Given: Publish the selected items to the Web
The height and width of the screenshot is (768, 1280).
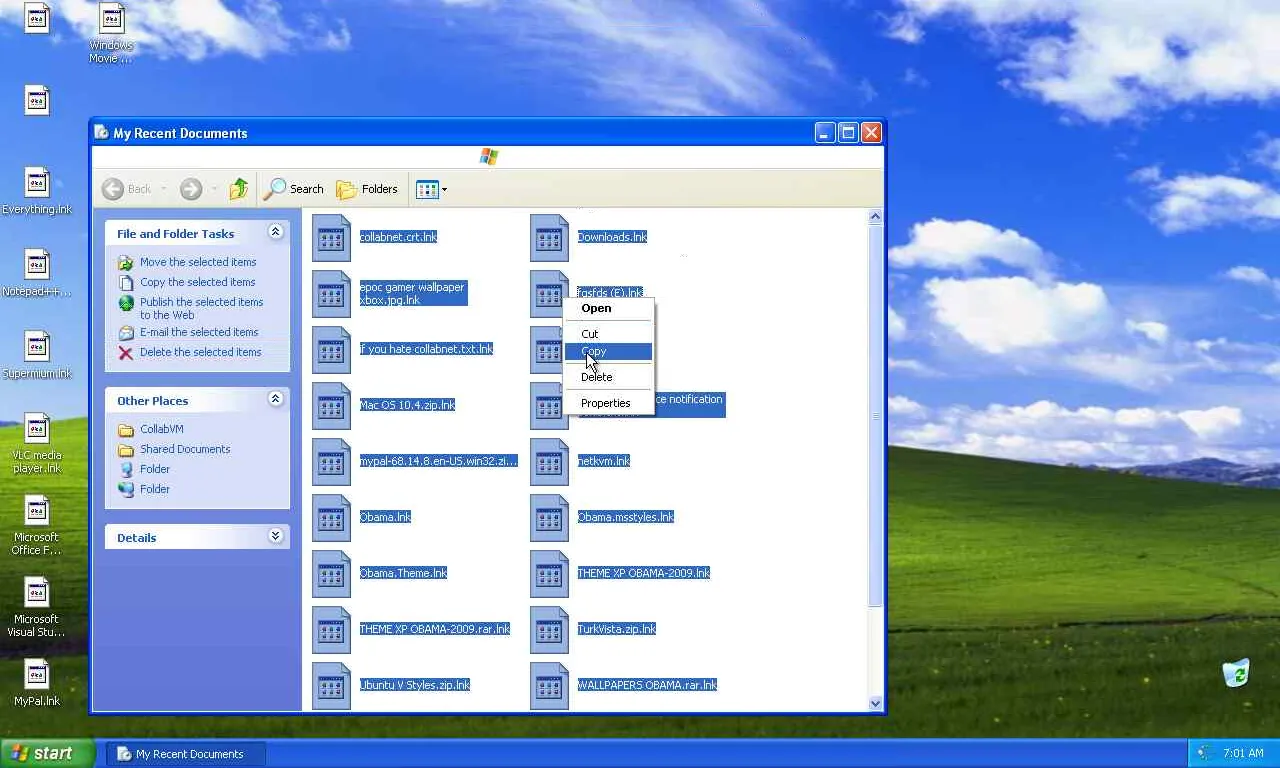Looking at the screenshot, I should (x=201, y=308).
